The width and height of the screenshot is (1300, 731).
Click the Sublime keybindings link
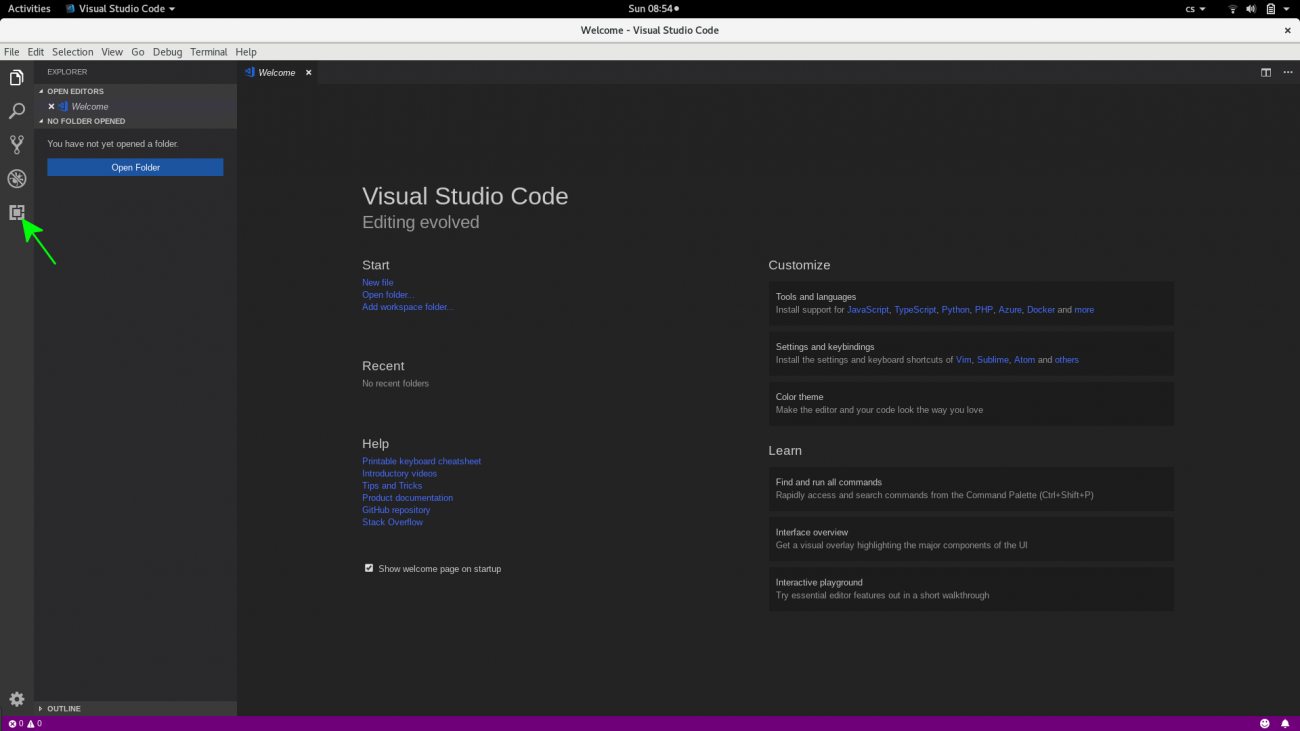point(993,360)
